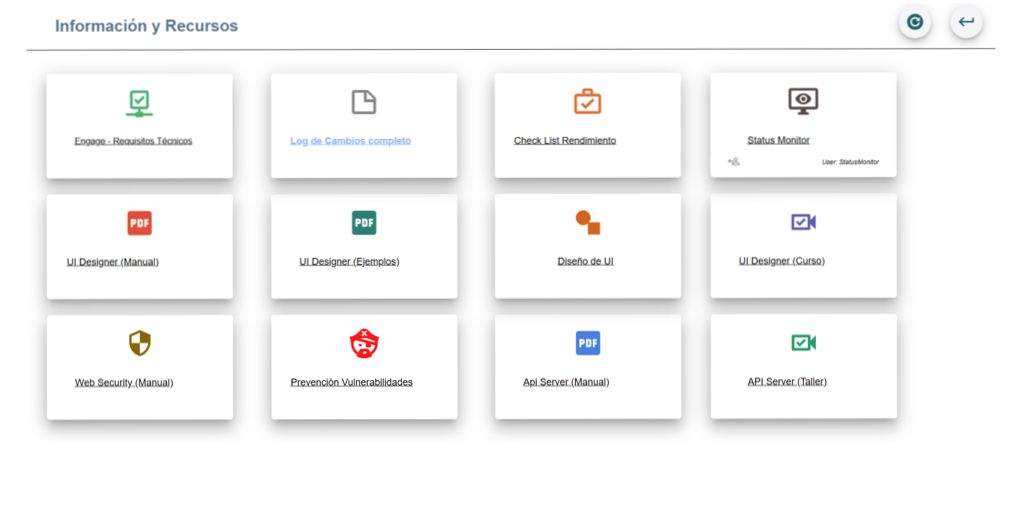The width and height of the screenshot is (1015, 519).
Task: Click the orange briefcase check icon
Action: [587, 102]
